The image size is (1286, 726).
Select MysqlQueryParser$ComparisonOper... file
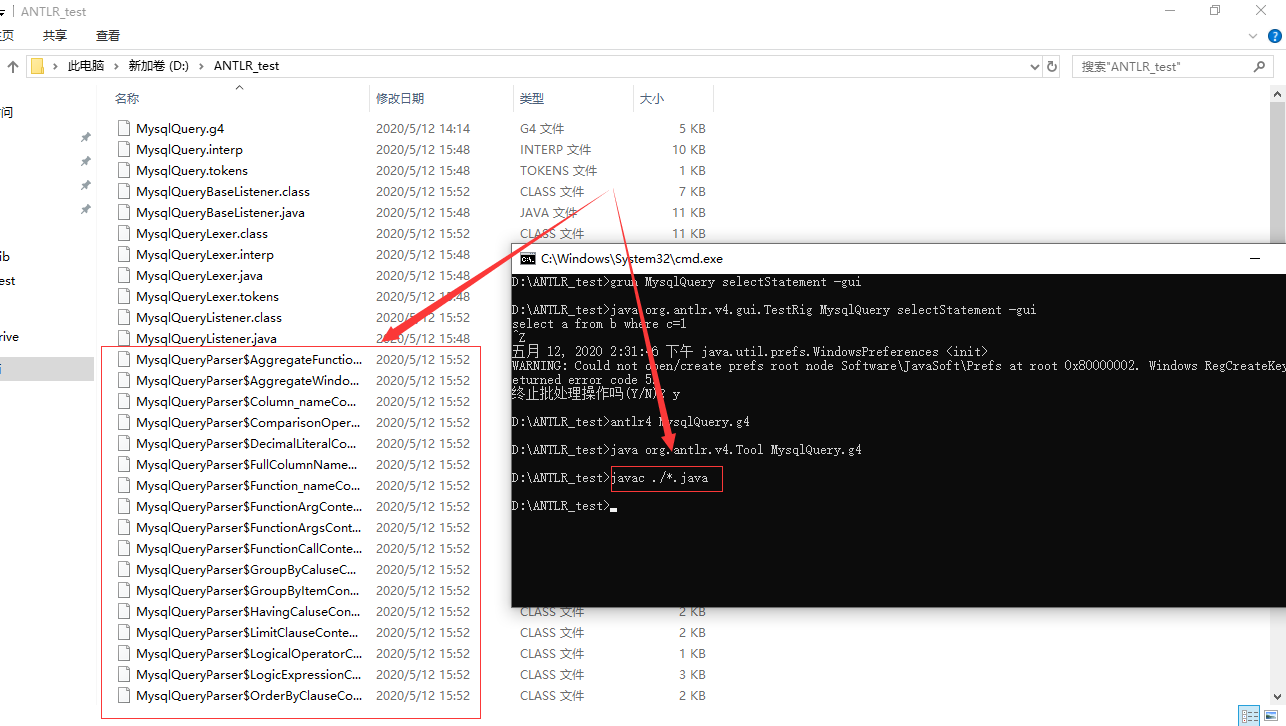(x=248, y=422)
